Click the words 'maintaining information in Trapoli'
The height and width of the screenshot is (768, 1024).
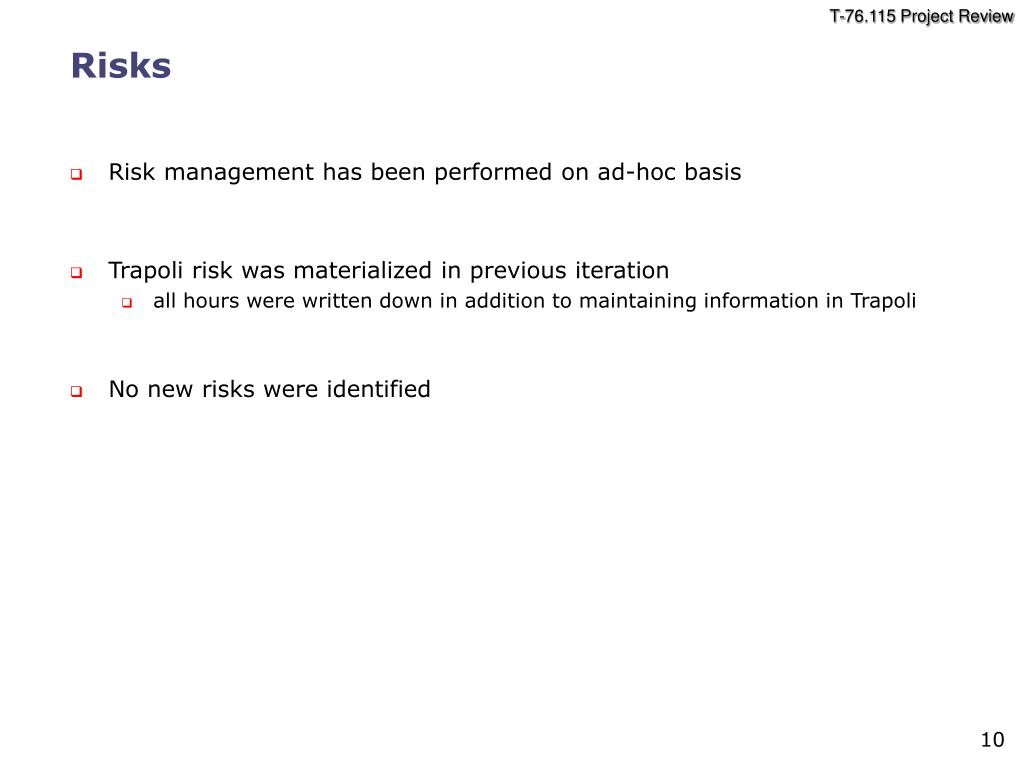[747, 301]
